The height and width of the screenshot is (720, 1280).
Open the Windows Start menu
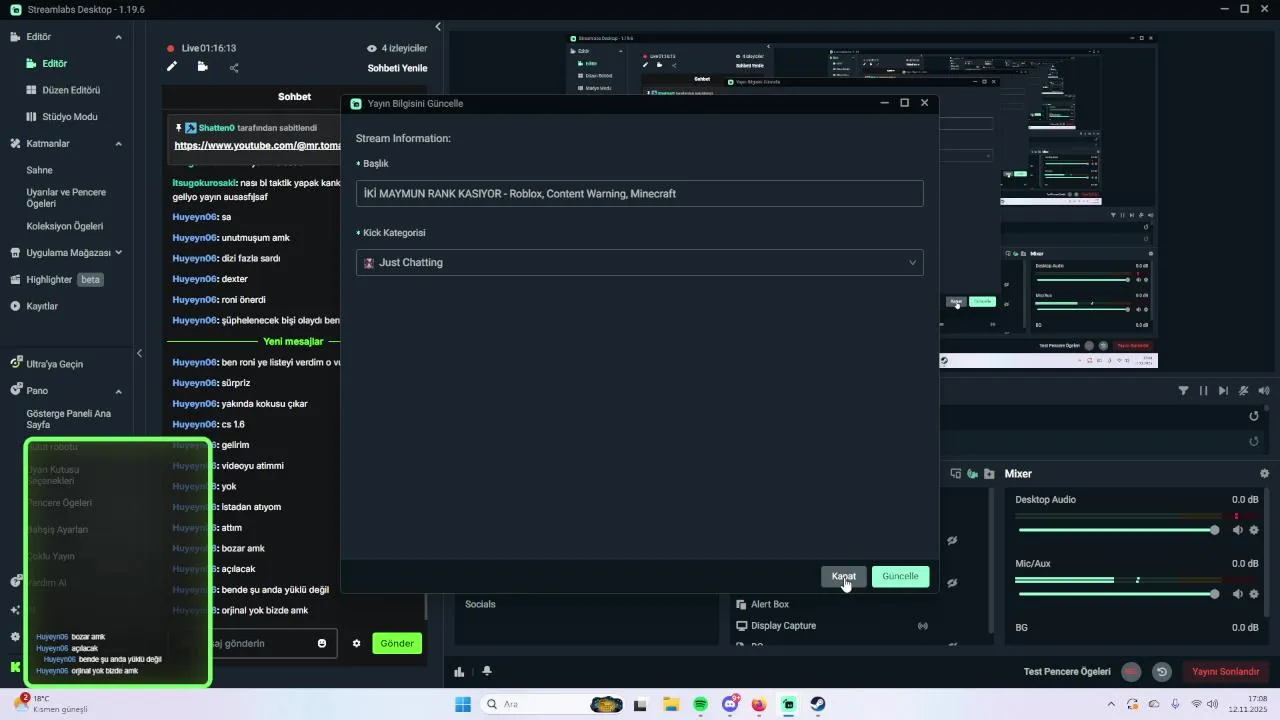point(462,705)
